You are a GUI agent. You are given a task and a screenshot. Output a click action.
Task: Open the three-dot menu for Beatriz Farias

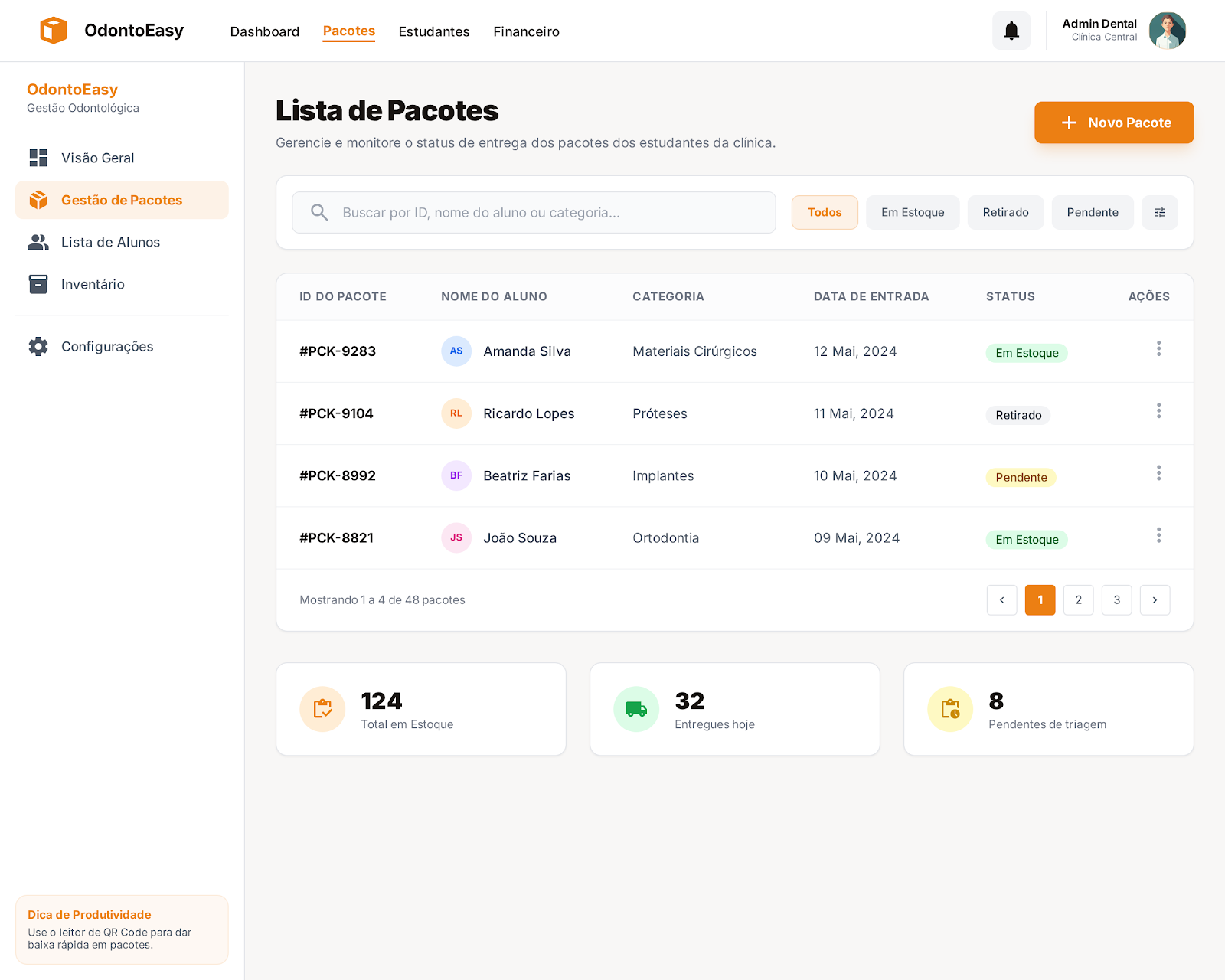(x=1158, y=473)
